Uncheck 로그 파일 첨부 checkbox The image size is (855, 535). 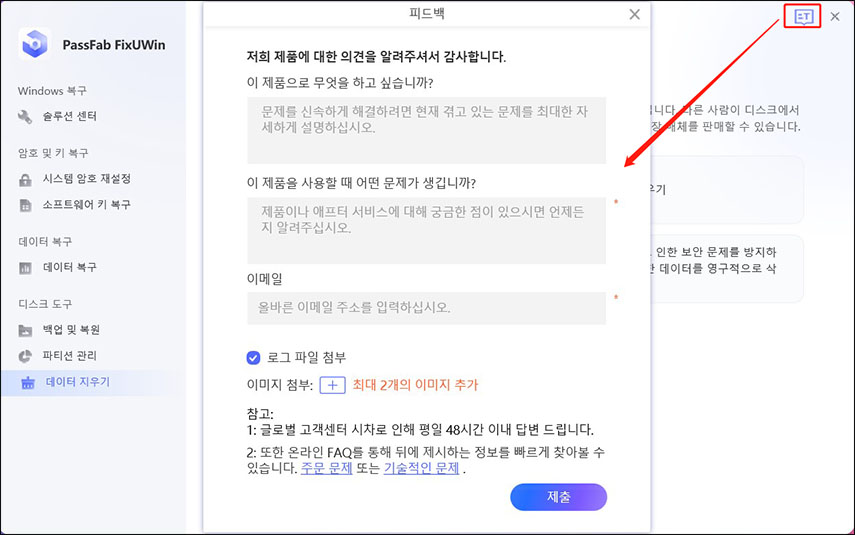[253, 358]
